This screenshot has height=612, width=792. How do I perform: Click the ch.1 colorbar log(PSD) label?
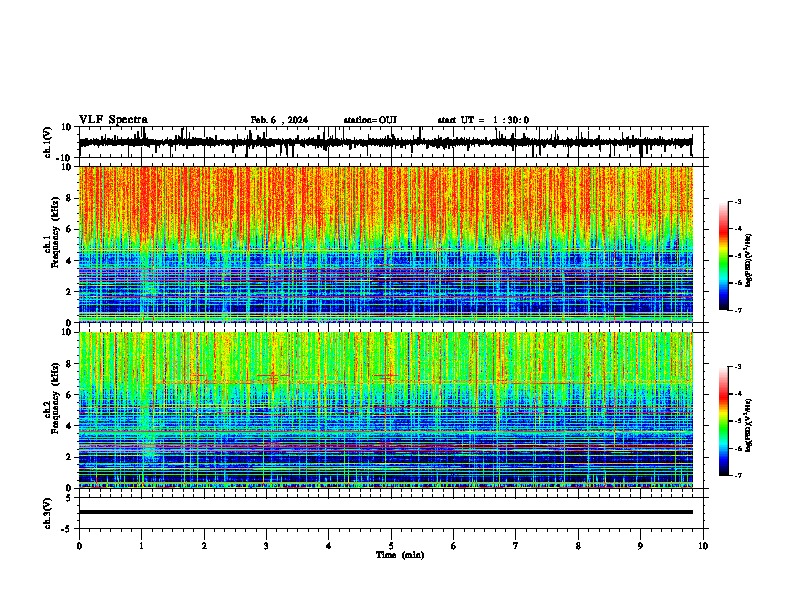[x=749, y=261]
